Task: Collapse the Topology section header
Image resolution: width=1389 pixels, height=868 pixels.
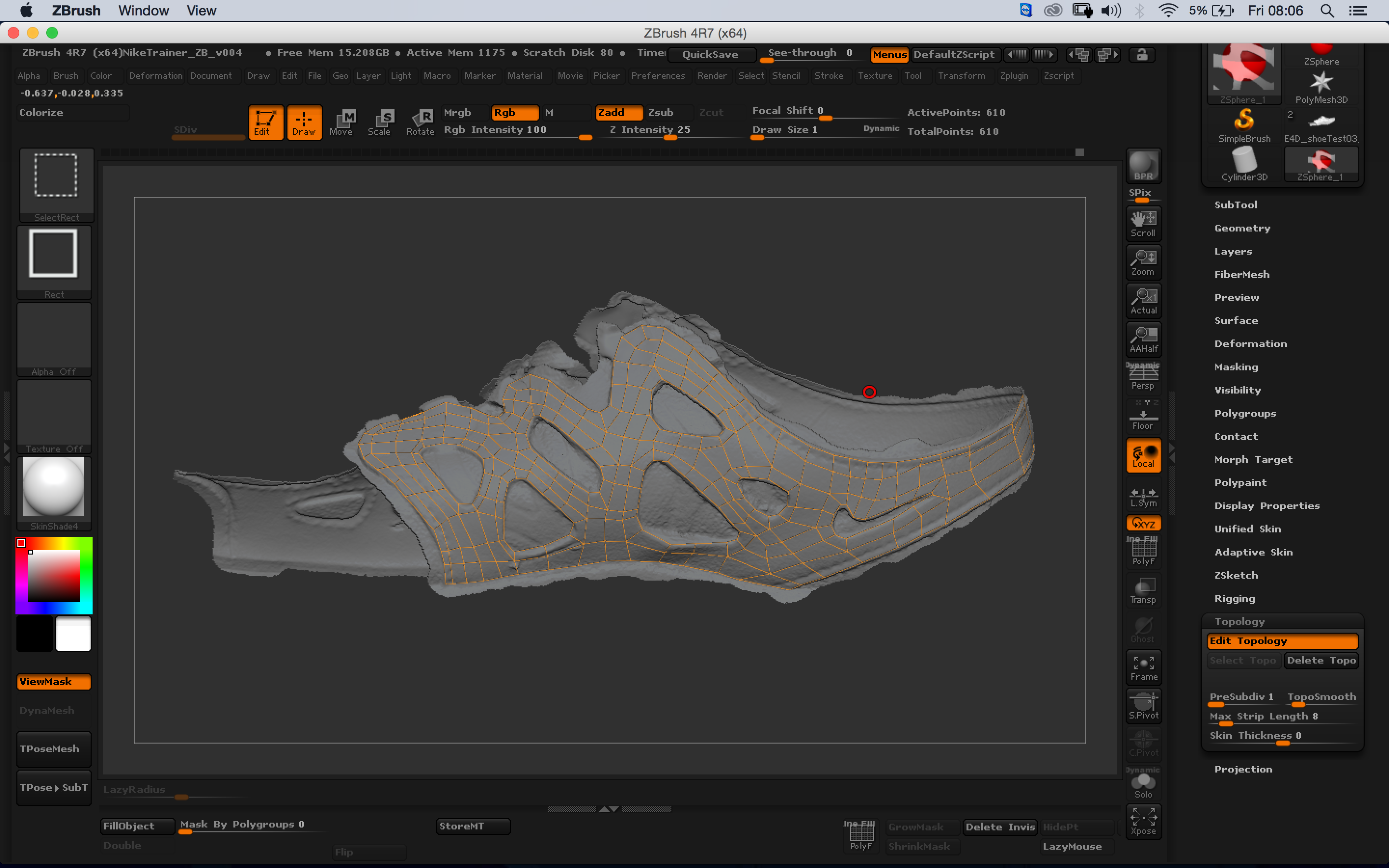Action: click(x=1239, y=622)
